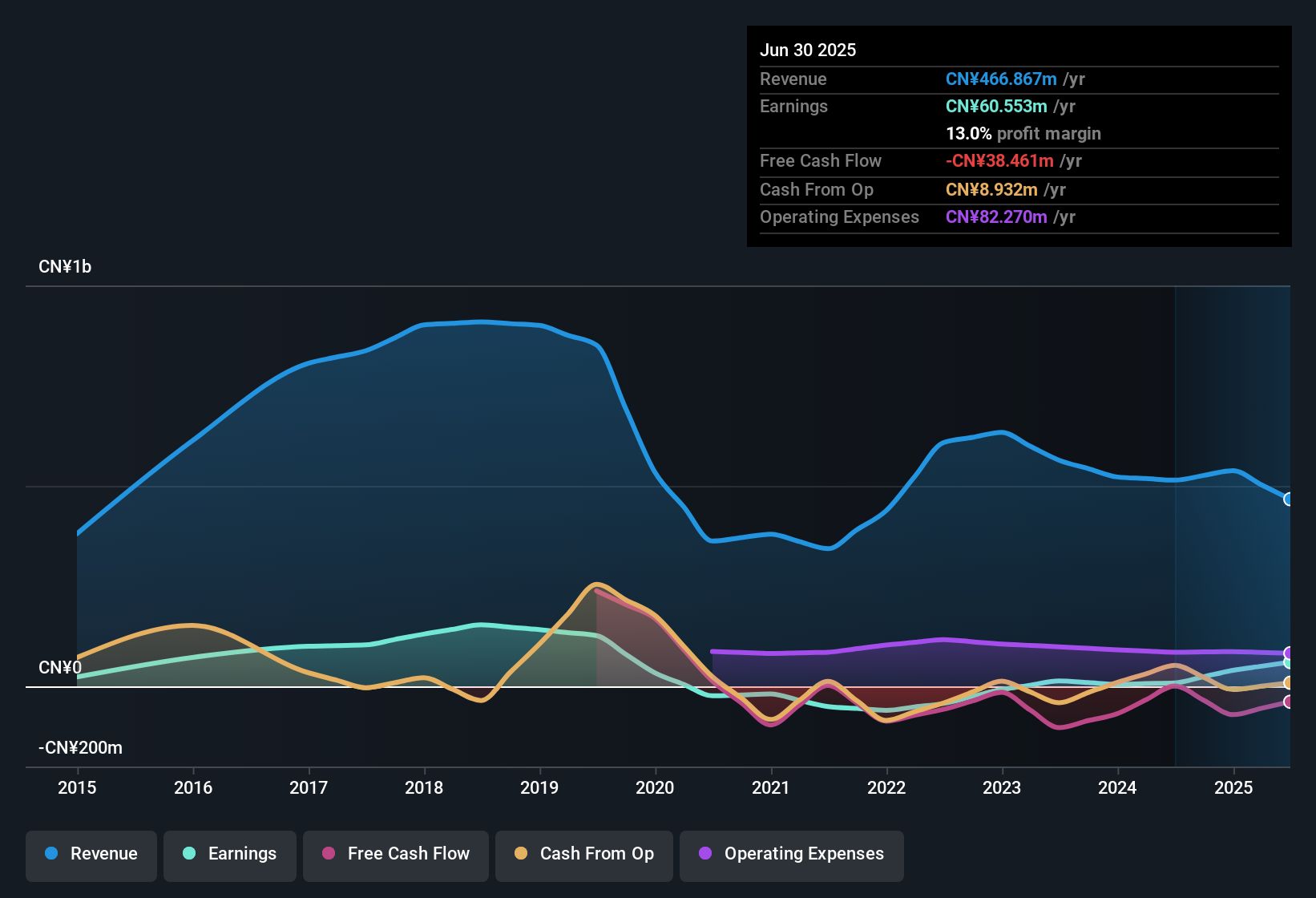Click the 13.0% profit margin text
Viewport: 1316px width, 898px height.
pos(1023,134)
